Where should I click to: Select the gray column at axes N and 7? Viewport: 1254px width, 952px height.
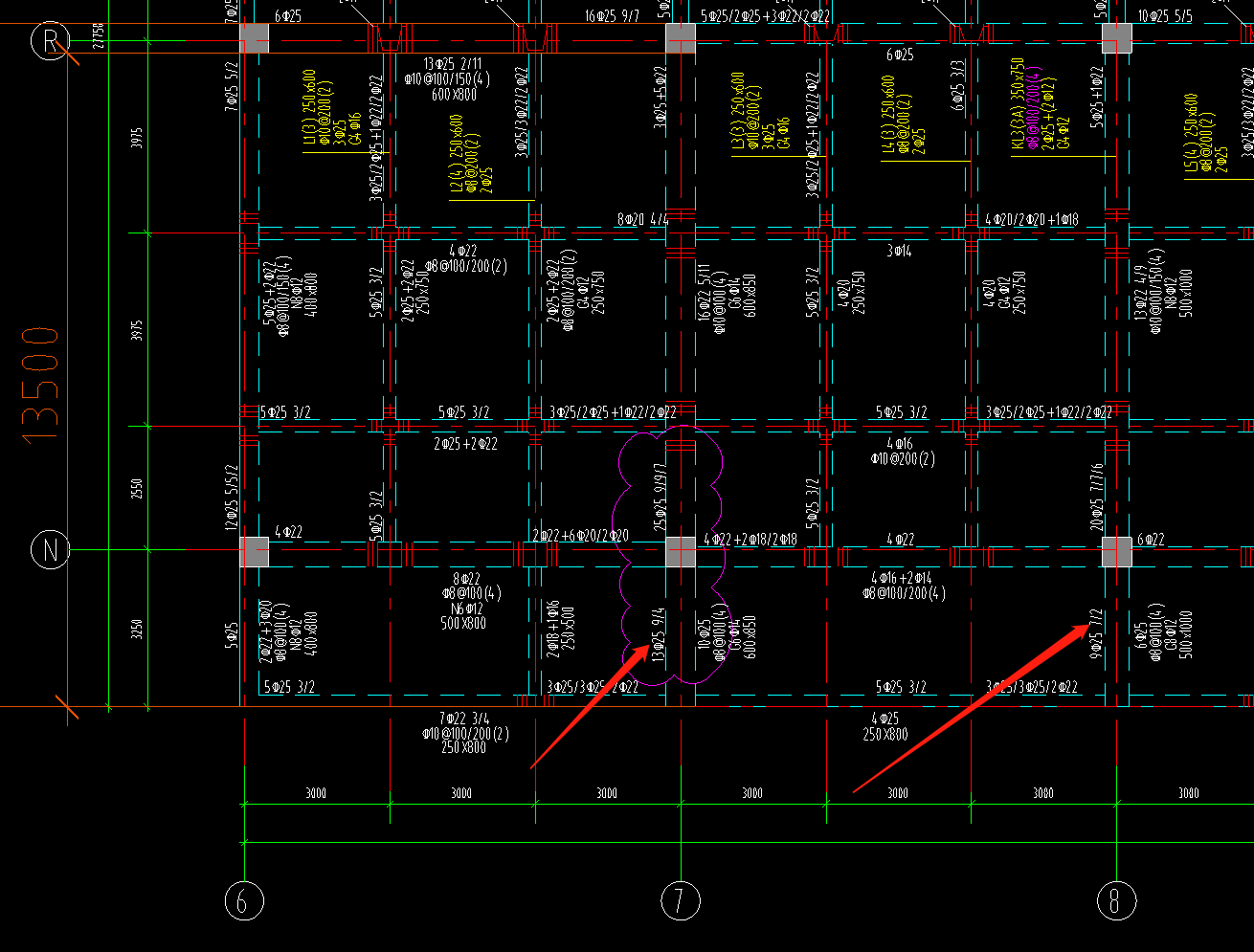681,551
